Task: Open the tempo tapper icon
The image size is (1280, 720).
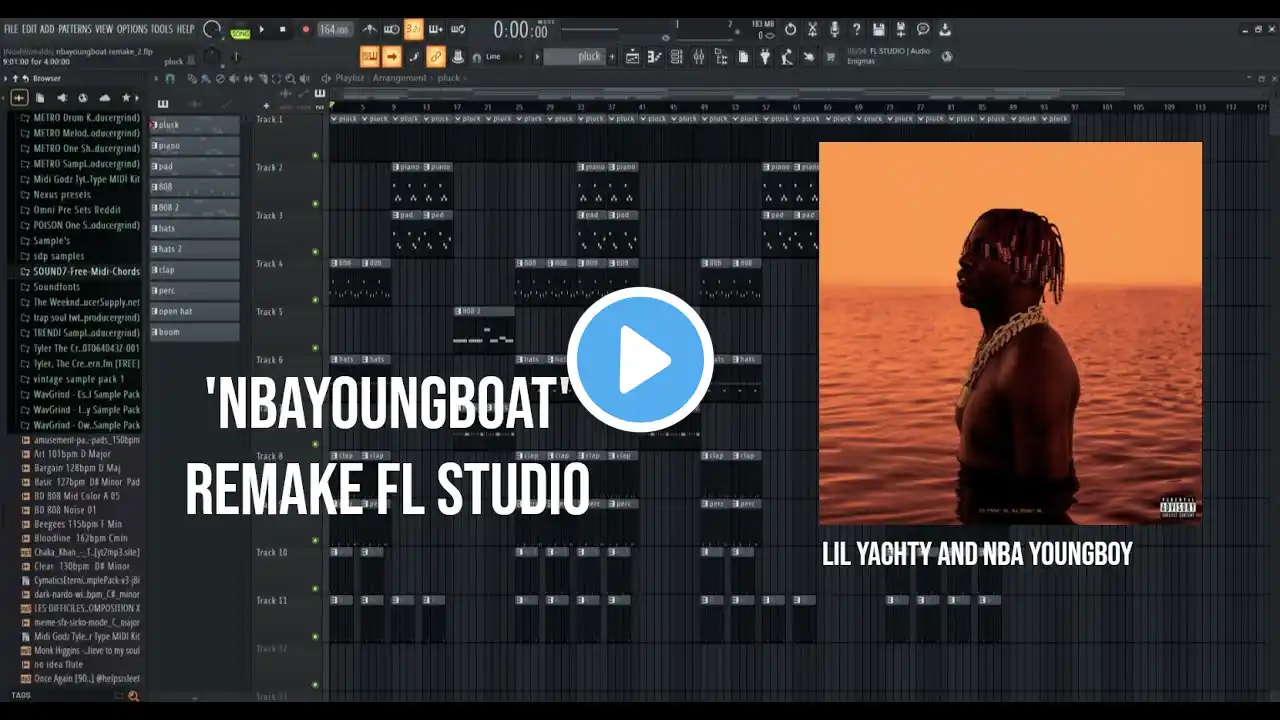Action: 786,57
